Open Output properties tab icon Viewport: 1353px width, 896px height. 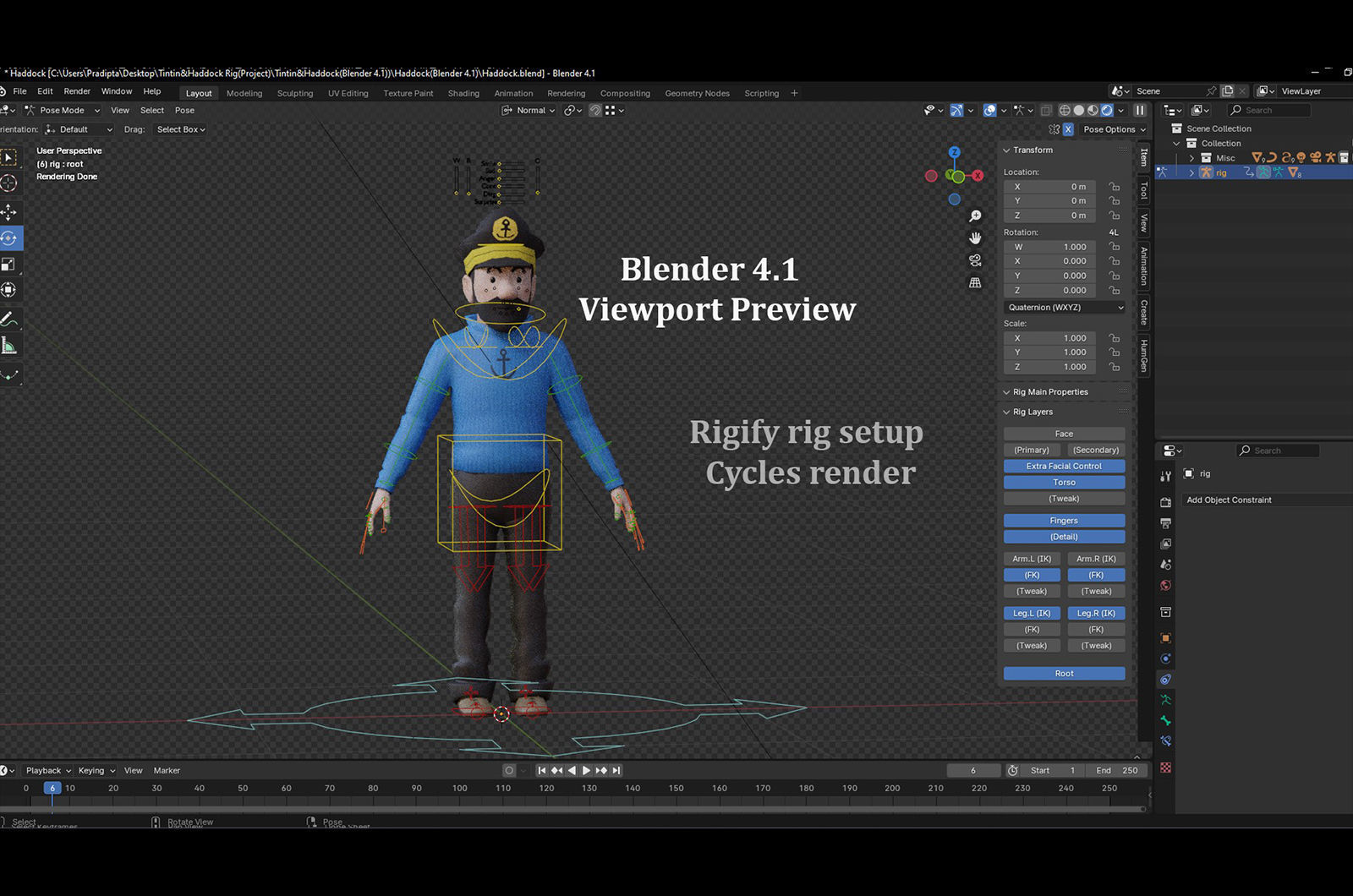coord(1165,523)
